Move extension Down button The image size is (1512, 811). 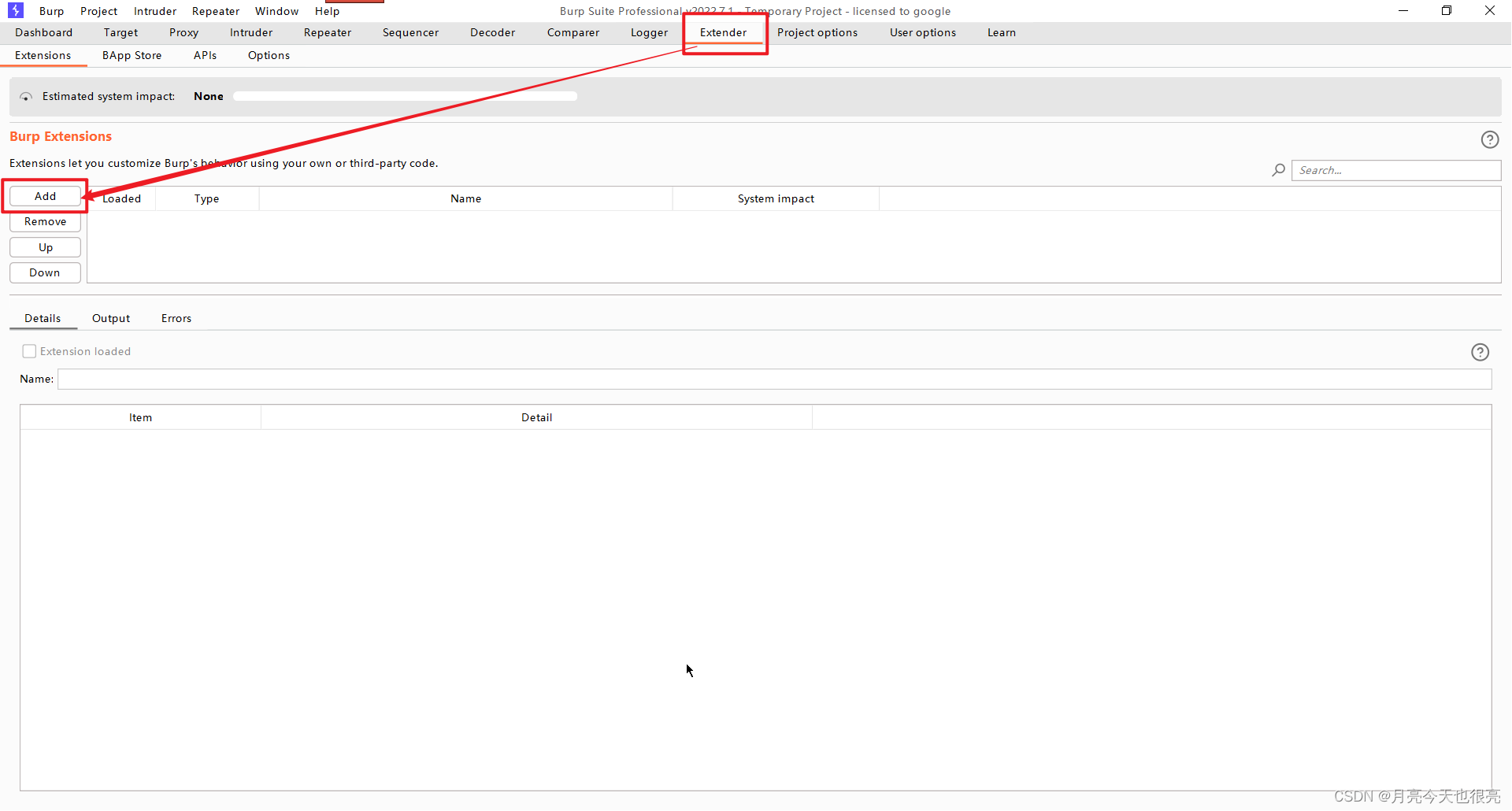click(45, 272)
